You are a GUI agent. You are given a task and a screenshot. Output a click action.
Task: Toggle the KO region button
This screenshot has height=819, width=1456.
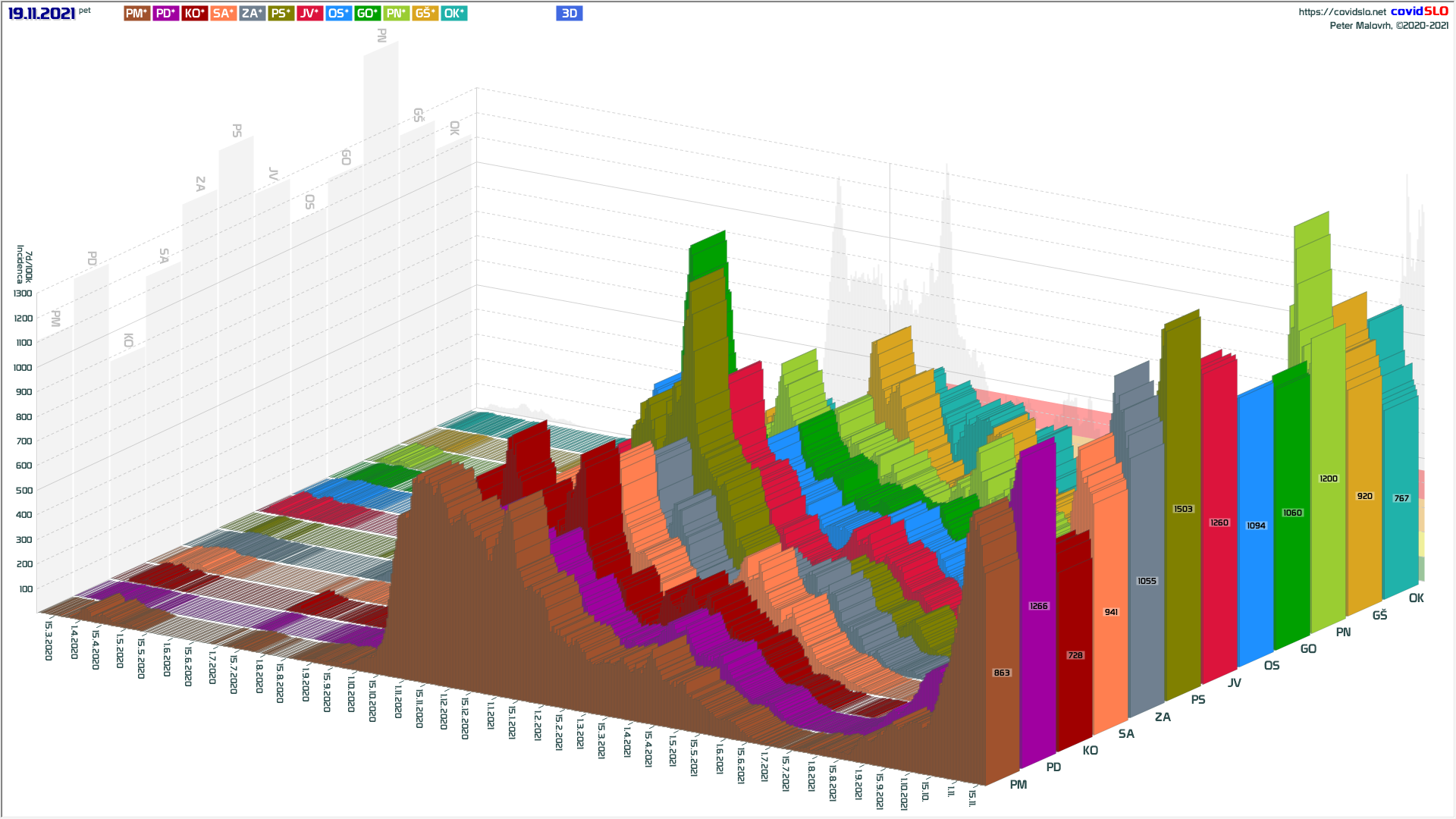pos(194,14)
